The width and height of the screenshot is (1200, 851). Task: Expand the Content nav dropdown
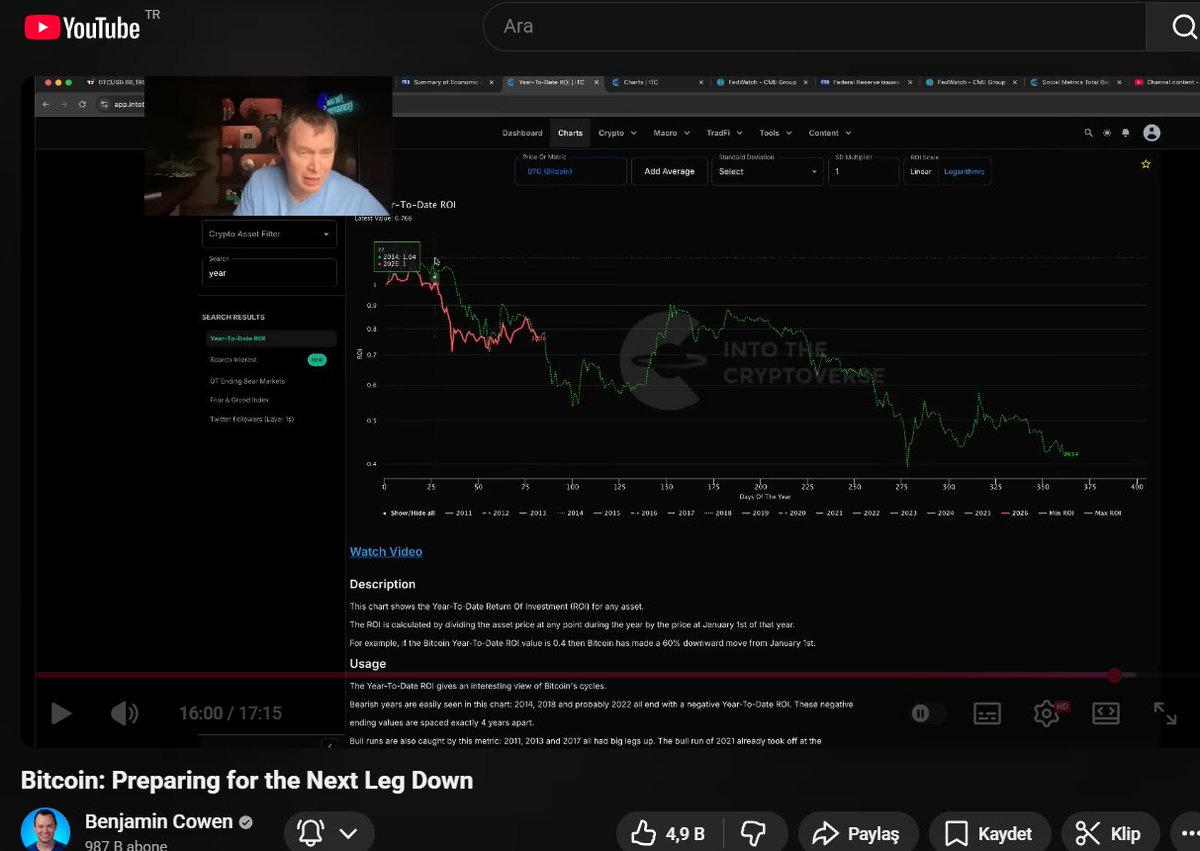tap(829, 133)
